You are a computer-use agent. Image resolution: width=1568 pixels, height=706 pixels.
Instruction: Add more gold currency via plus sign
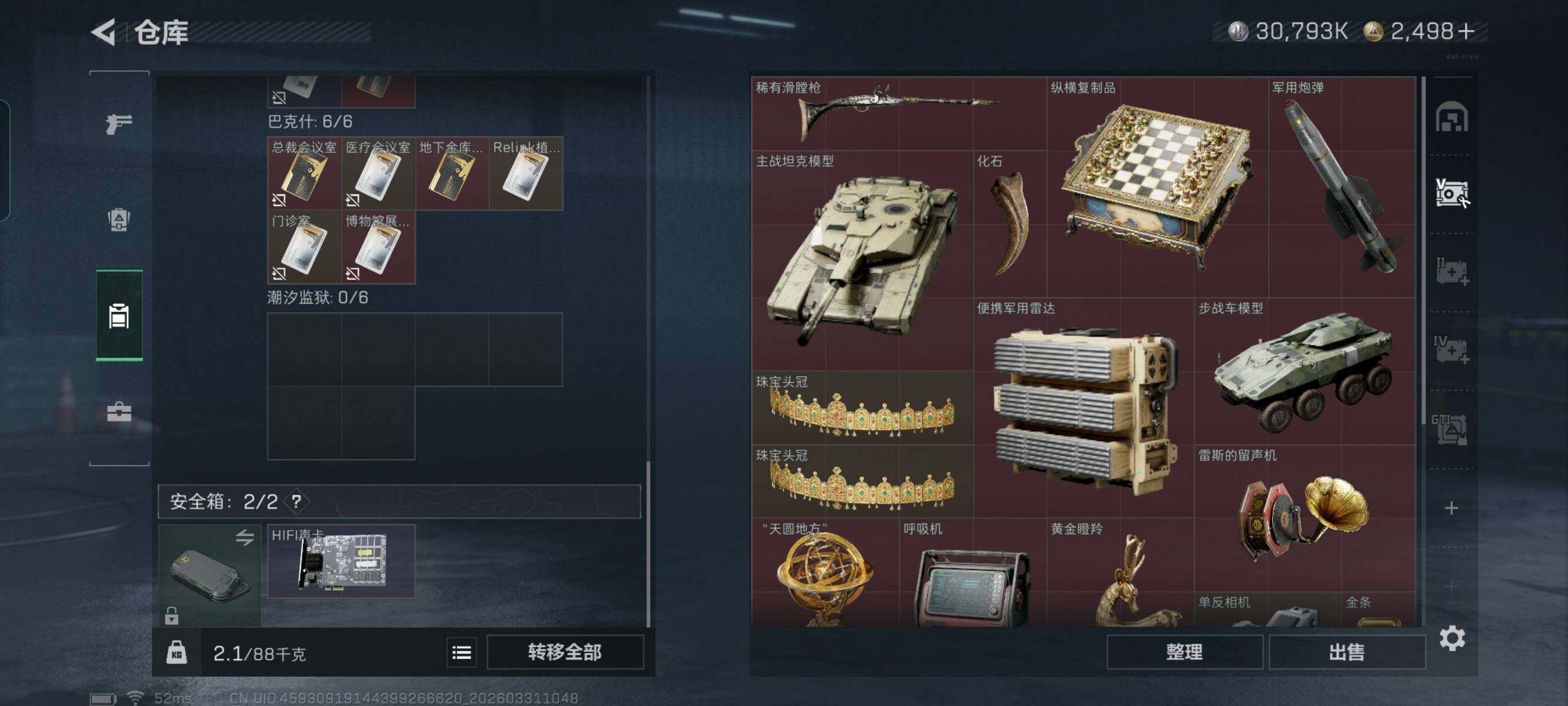[1465, 31]
